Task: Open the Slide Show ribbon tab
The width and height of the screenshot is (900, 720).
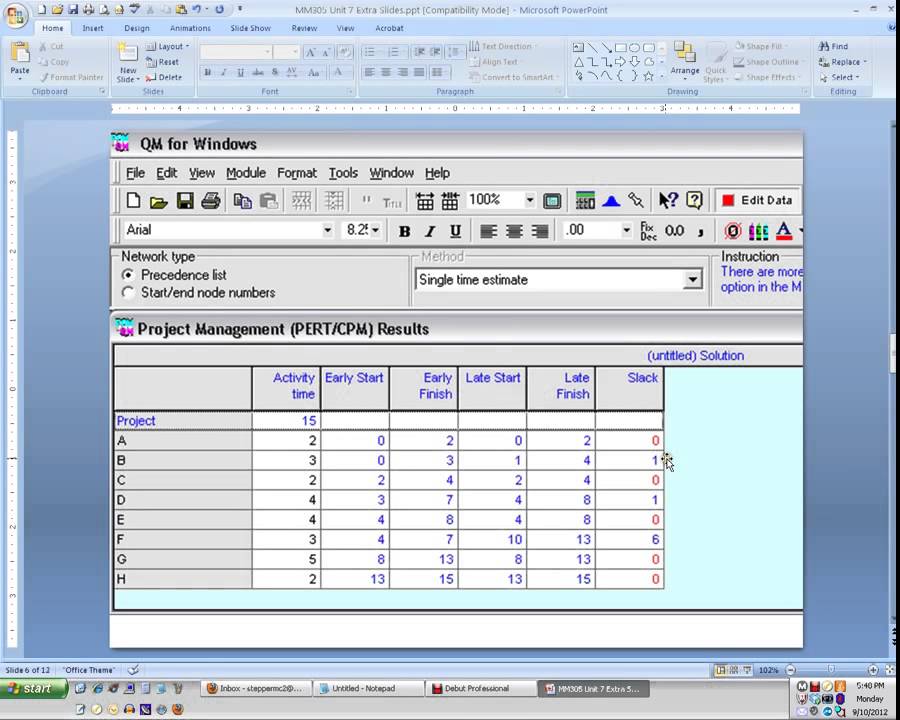Action: pyautogui.click(x=250, y=28)
